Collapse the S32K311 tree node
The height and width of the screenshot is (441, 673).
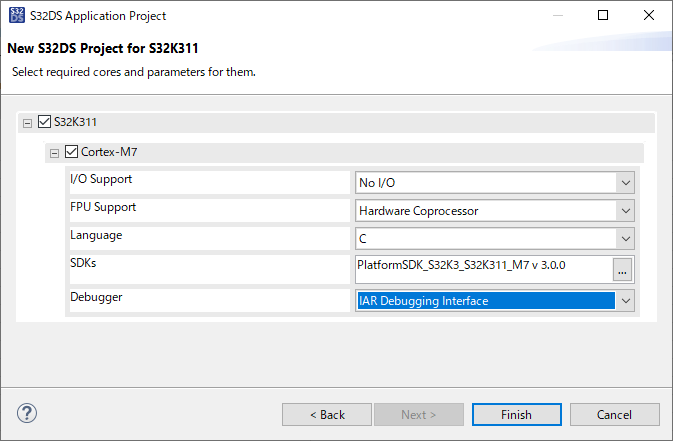pos(27,123)
